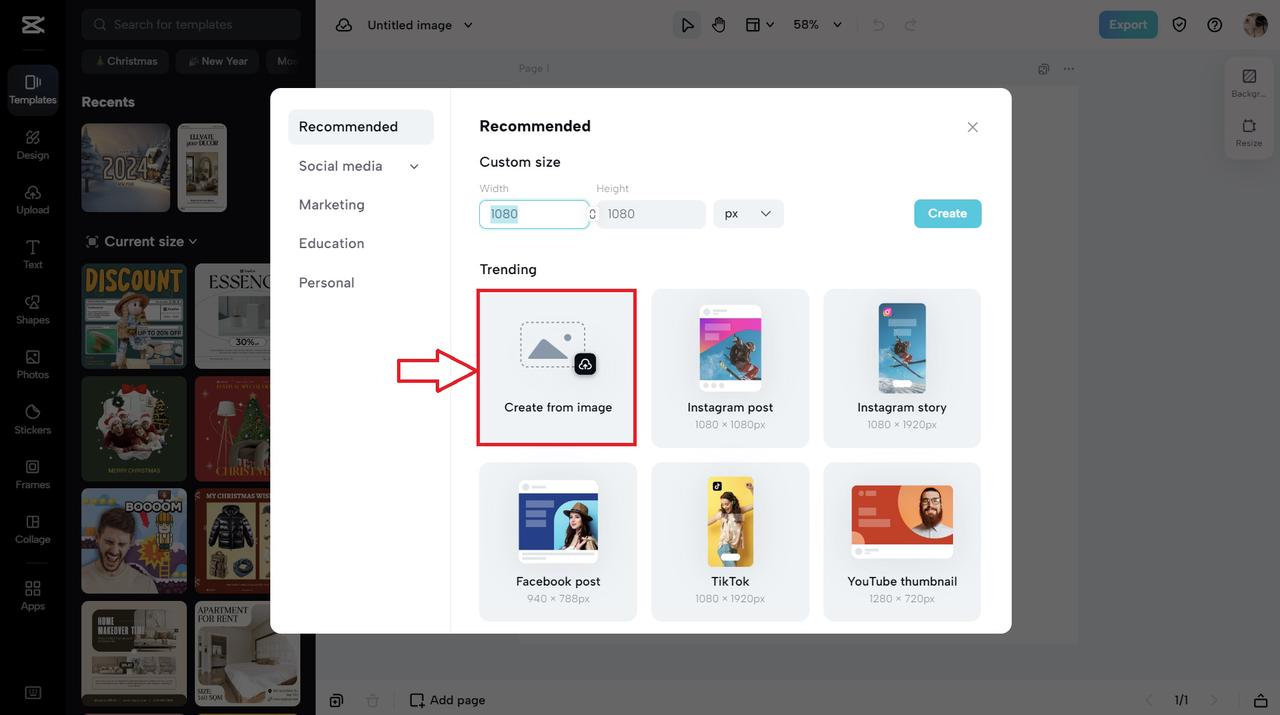Open the BOOOOM template thumbnail
The height and width of the screenshot is (715, 1280).
[134, 541]
